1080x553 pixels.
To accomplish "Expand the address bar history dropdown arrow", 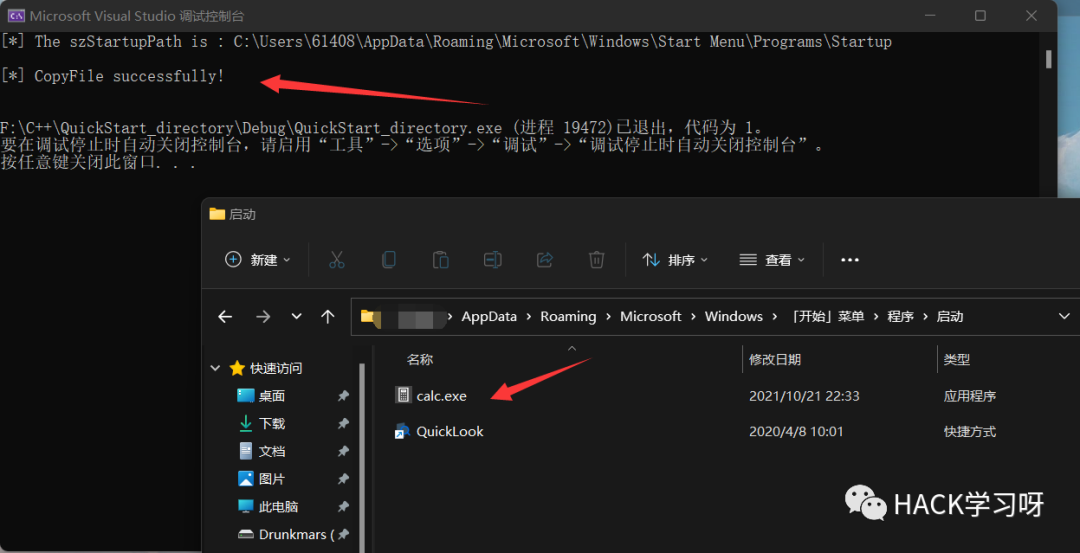I will [x=1064, y=317].
